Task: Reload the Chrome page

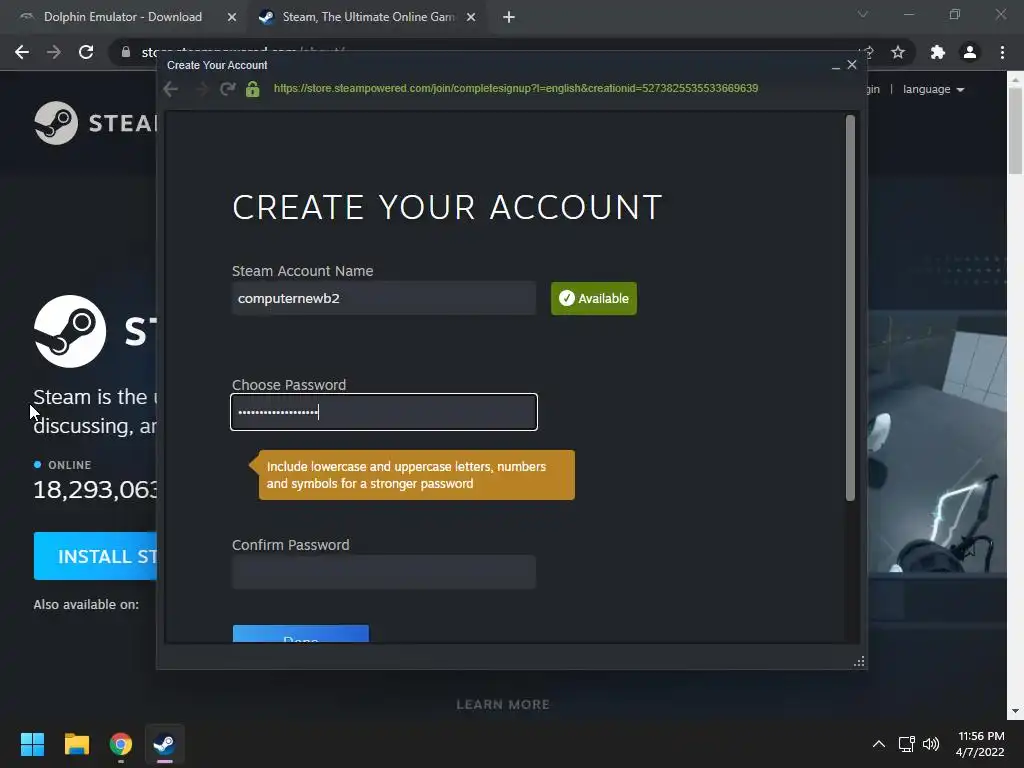Action: point(86,52)
